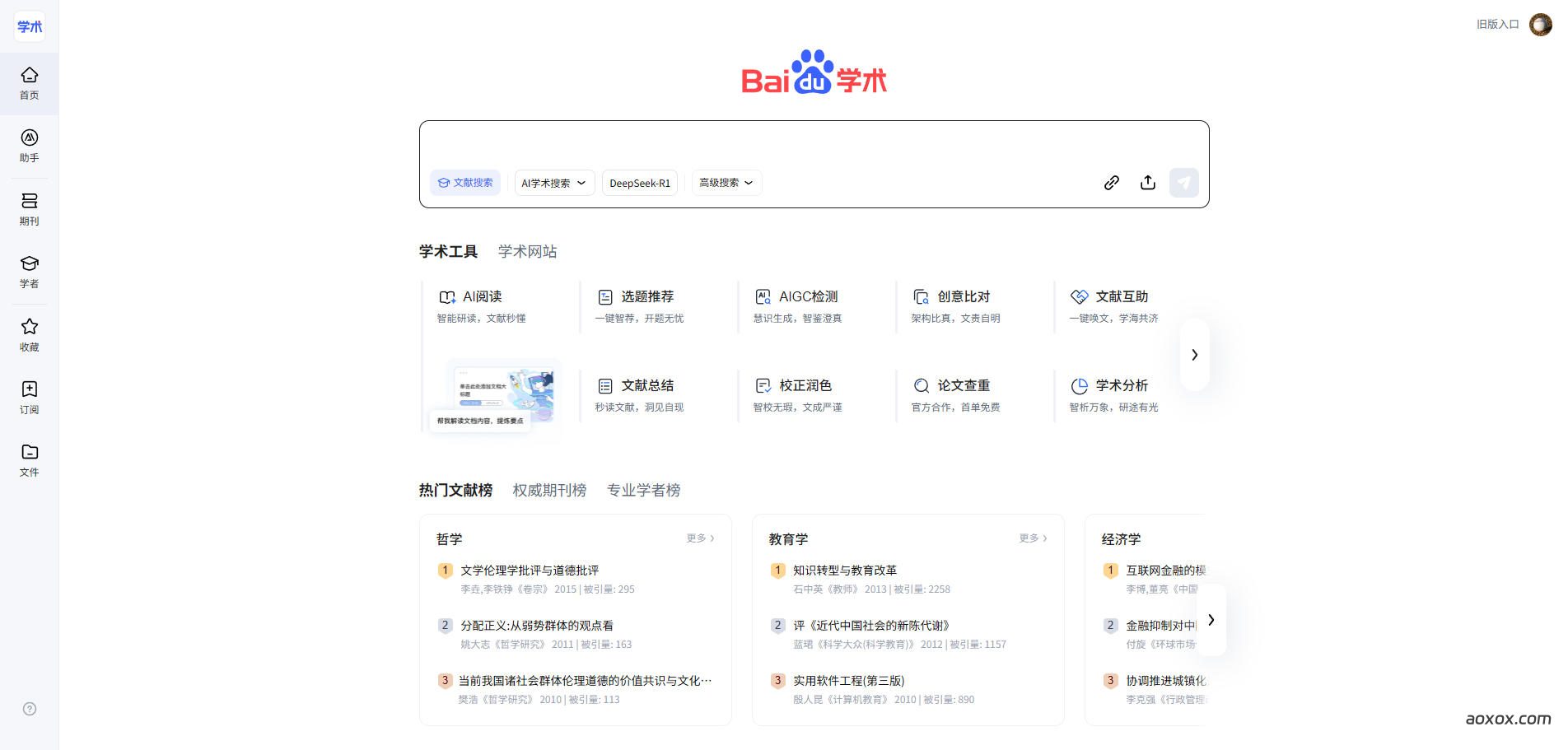This screenshot has height=750, width=1568.
Task: Open paper 分配正义:从弱势群体的观点看
Action: coord(536,625)
